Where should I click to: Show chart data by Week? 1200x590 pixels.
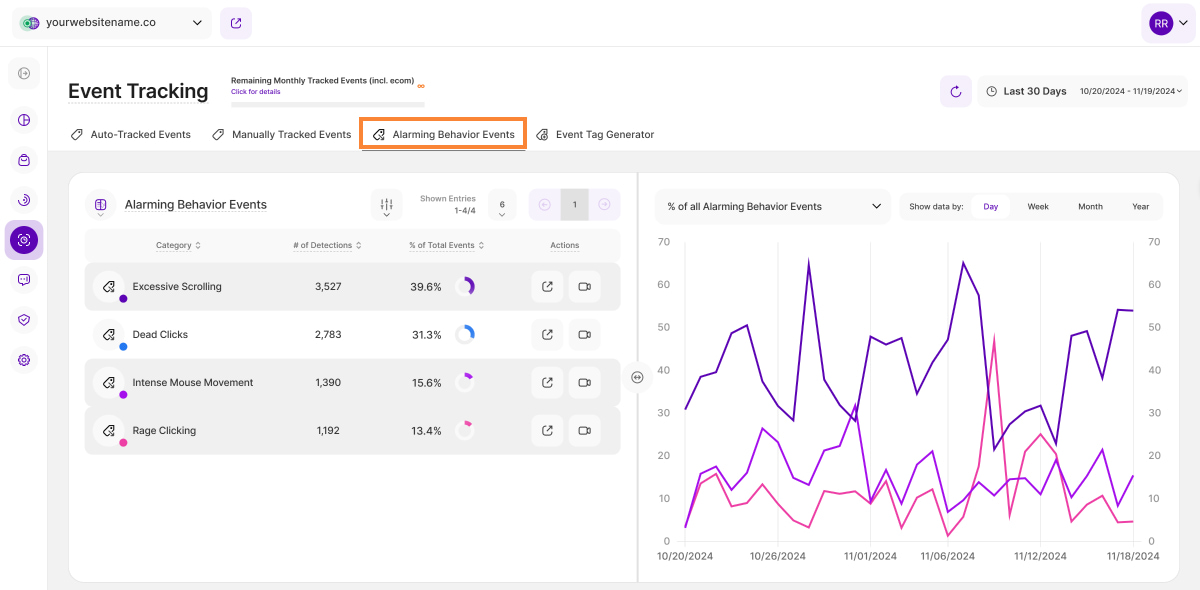1038,207
